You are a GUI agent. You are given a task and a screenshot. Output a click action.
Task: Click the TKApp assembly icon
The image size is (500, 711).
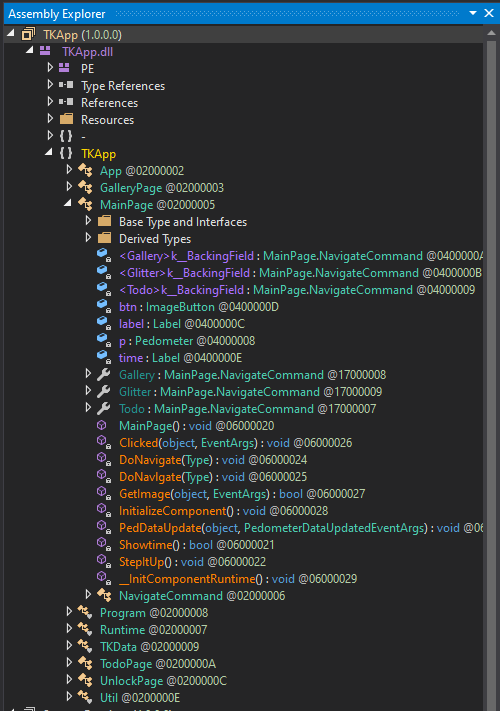(x=28, y=34)
